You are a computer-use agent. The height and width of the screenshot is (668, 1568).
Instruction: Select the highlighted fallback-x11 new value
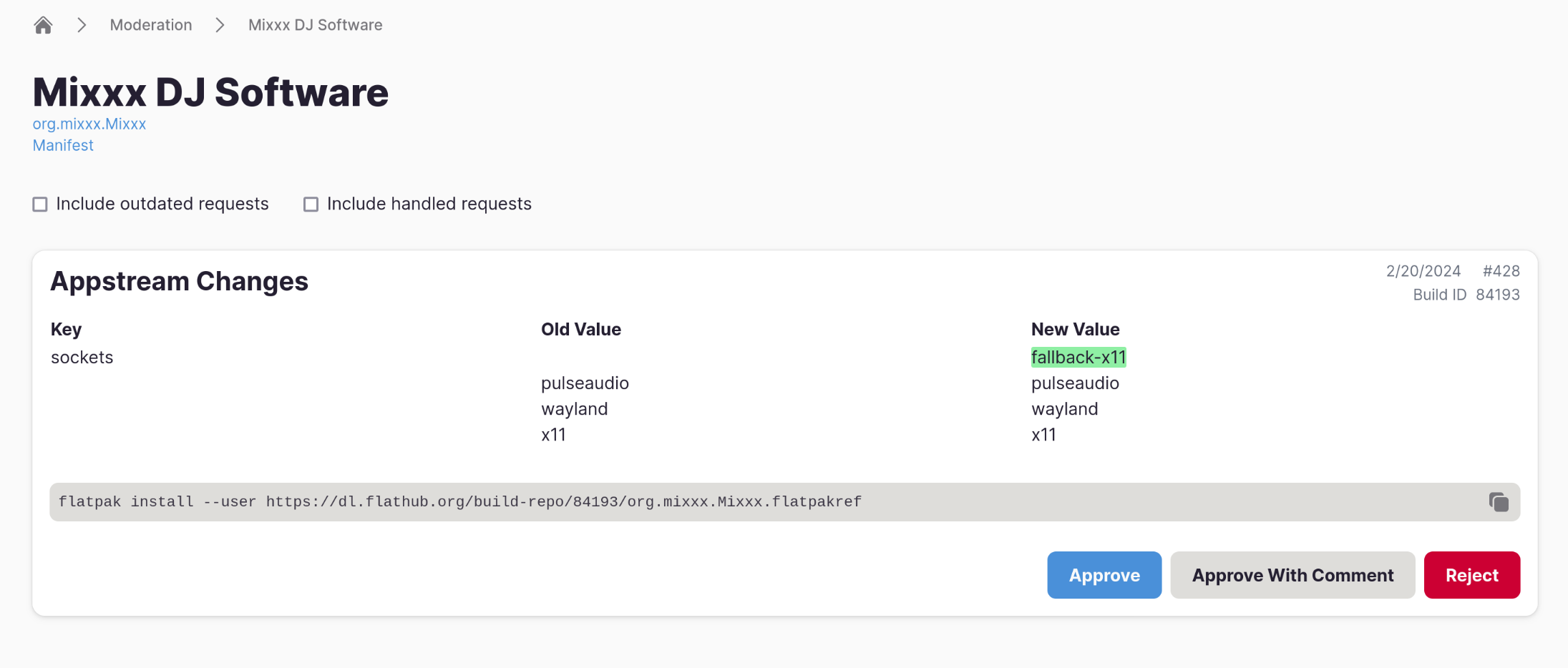[1078, 357]
